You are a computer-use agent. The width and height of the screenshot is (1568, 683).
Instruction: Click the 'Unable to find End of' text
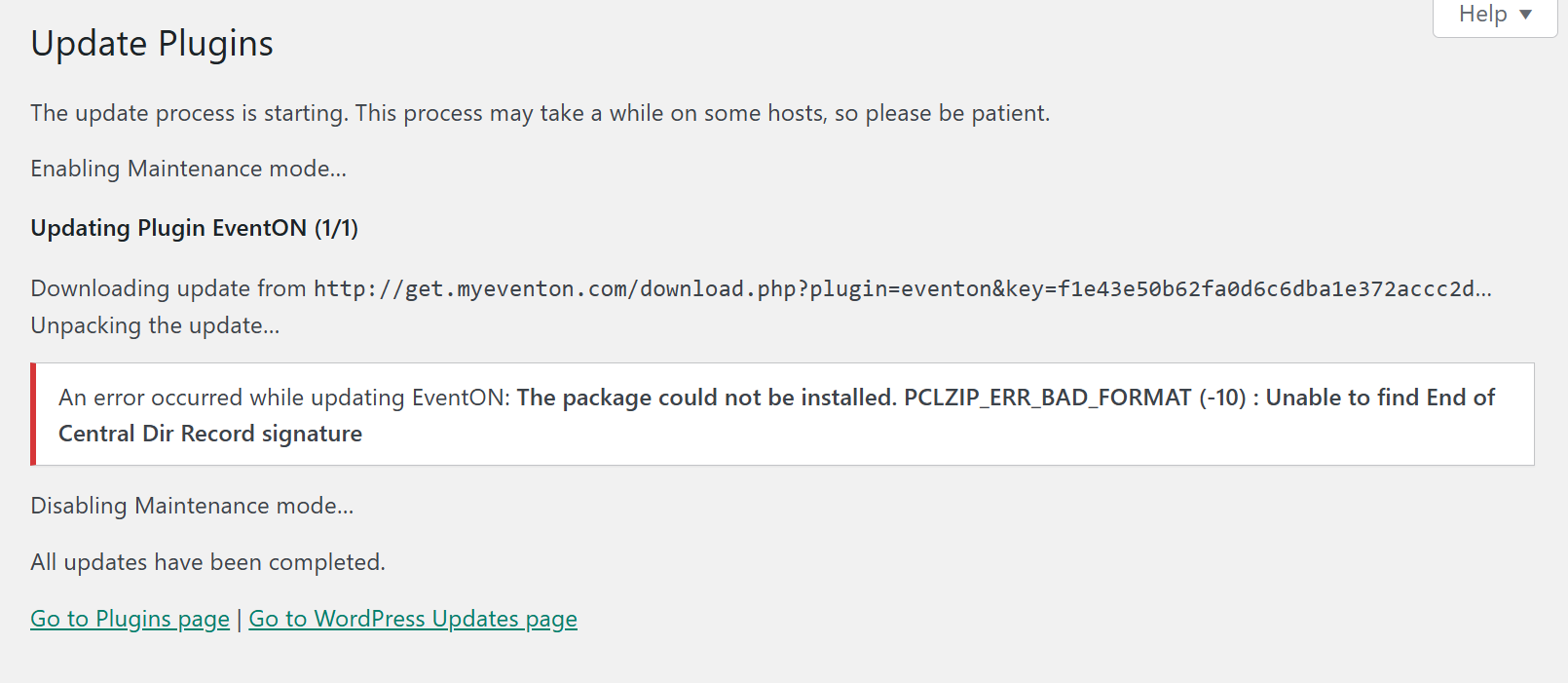point(1380,398)
